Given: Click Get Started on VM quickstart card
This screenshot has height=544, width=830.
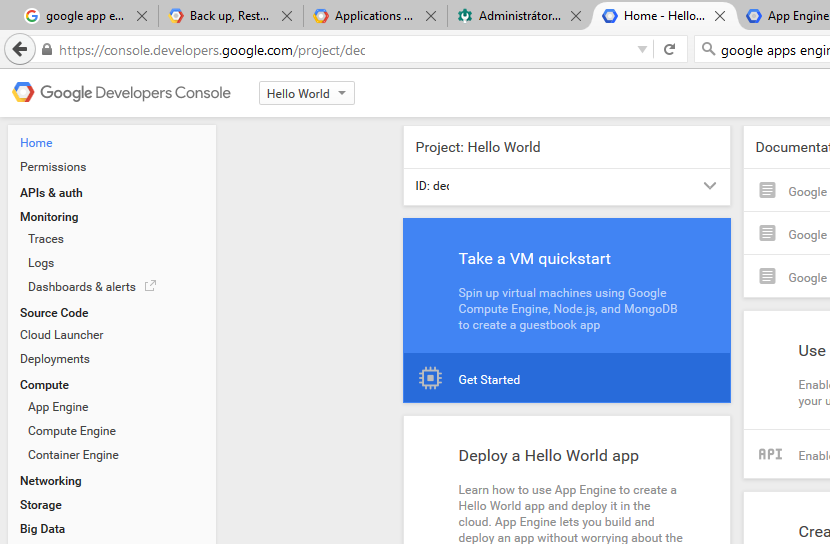Looking at the screenshot, I should [x=489, y=379].
